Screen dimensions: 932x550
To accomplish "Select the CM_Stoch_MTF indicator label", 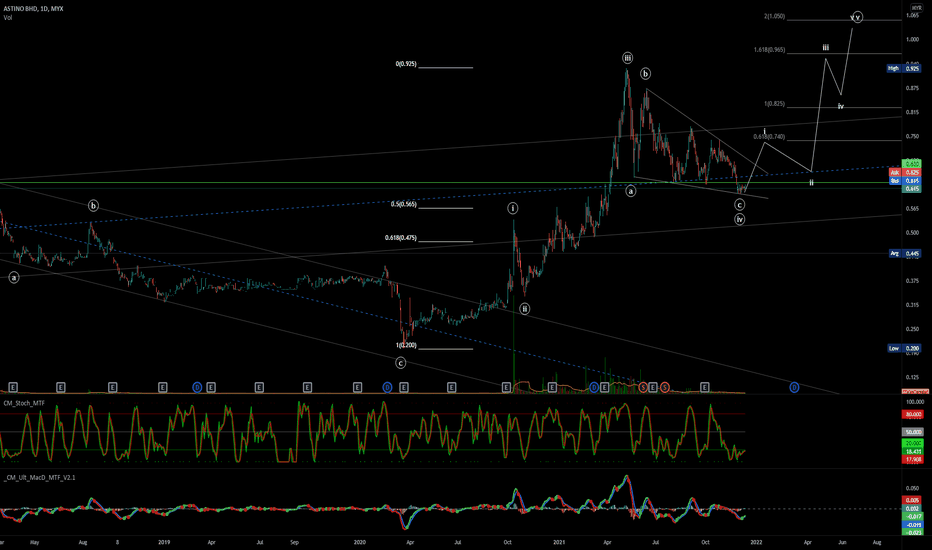I will pos(24,403).
